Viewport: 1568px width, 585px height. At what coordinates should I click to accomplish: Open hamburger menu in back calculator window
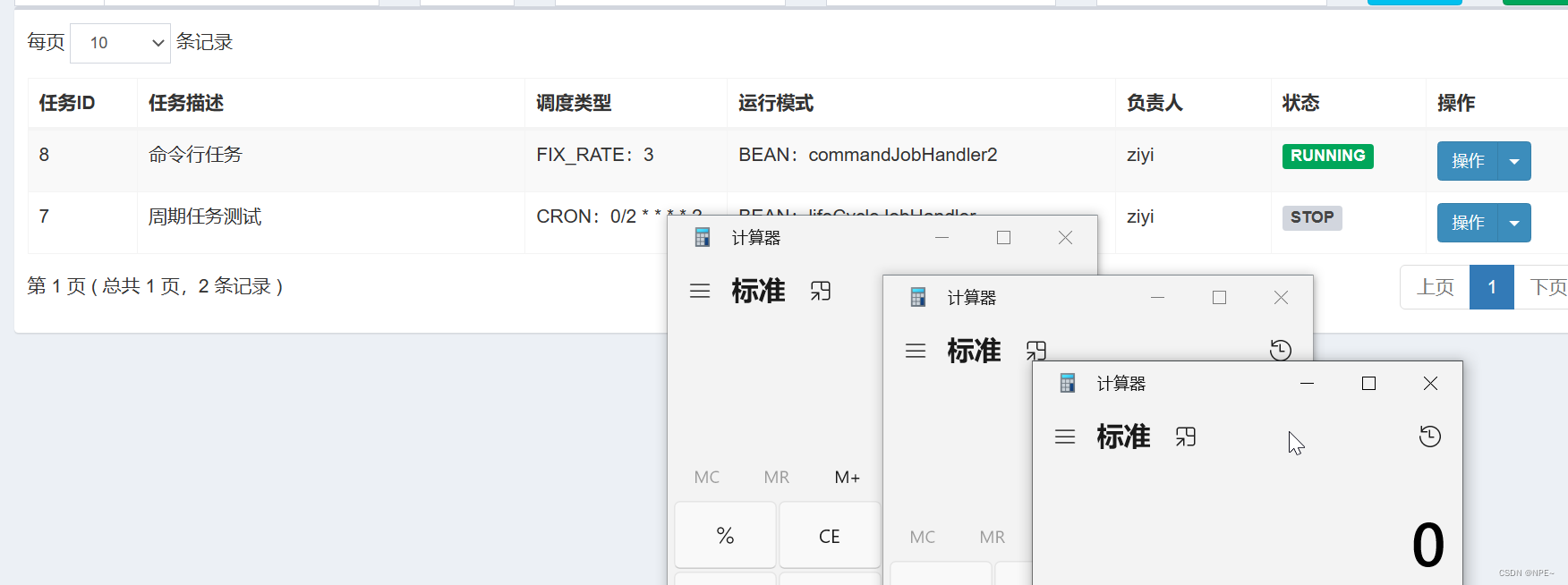click(x=700, y=291)
